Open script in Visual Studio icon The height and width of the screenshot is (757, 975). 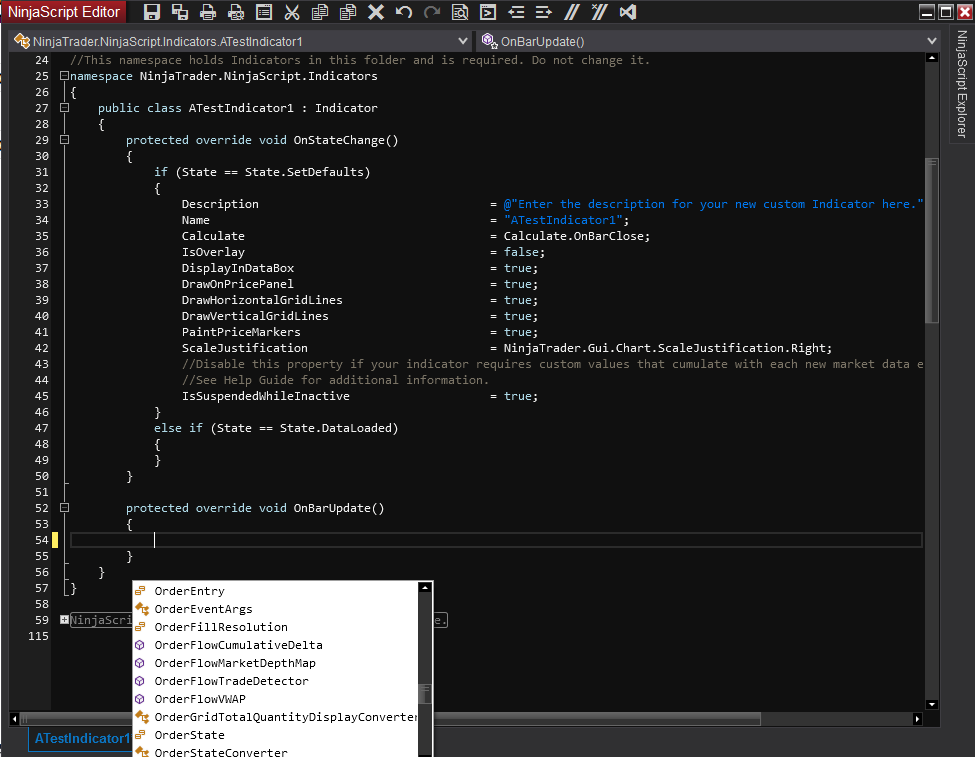tap(627, 12)
